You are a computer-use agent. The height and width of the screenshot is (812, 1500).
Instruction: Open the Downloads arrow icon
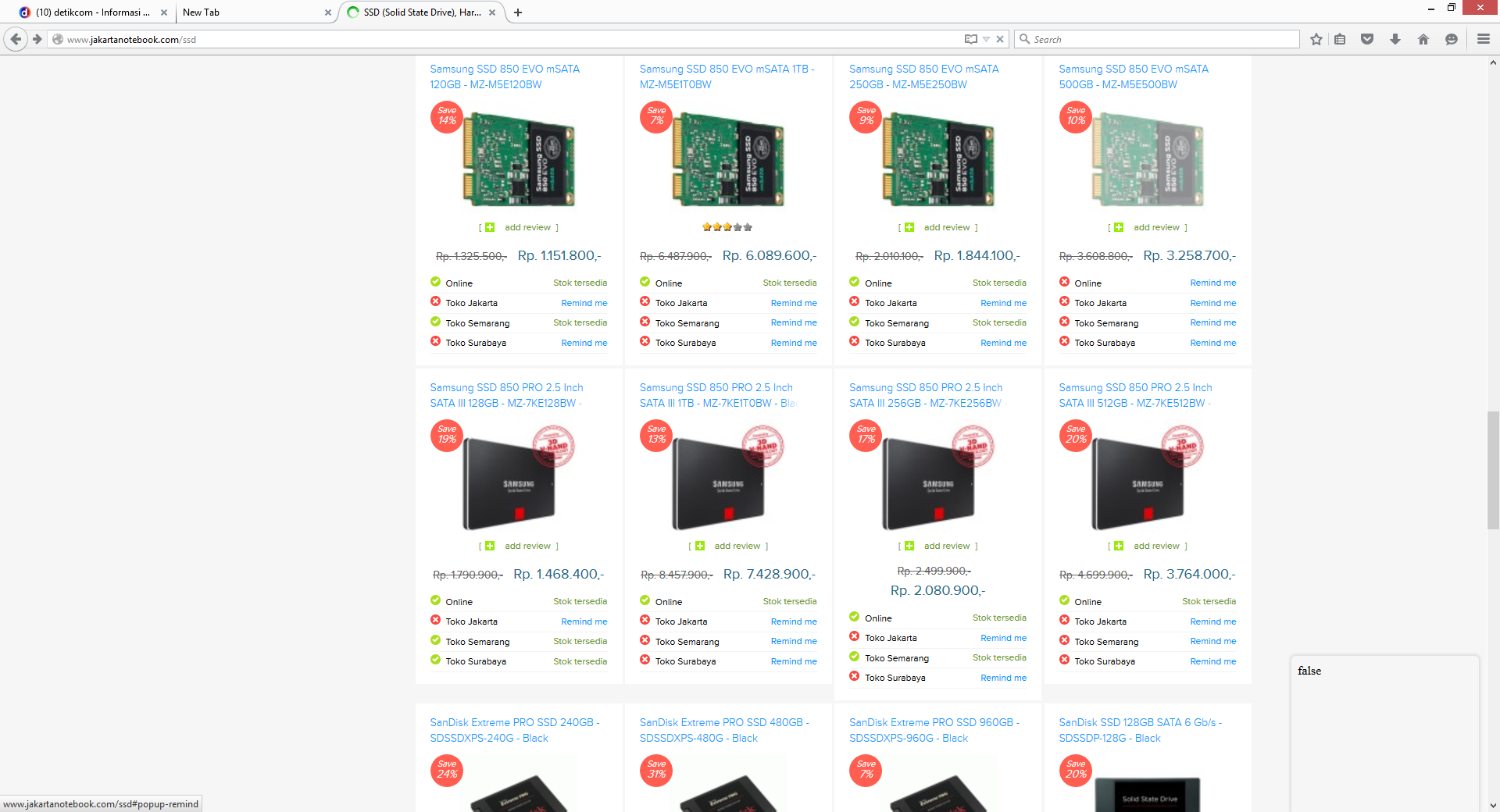(1395, 39)
